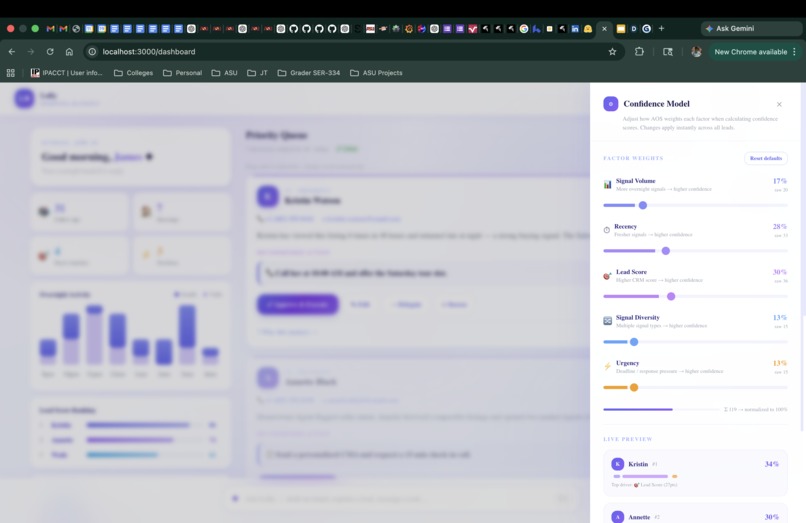Click the orange 13% Urgency weight value
The width and height of the screenshot is (806, 523).
779,363
